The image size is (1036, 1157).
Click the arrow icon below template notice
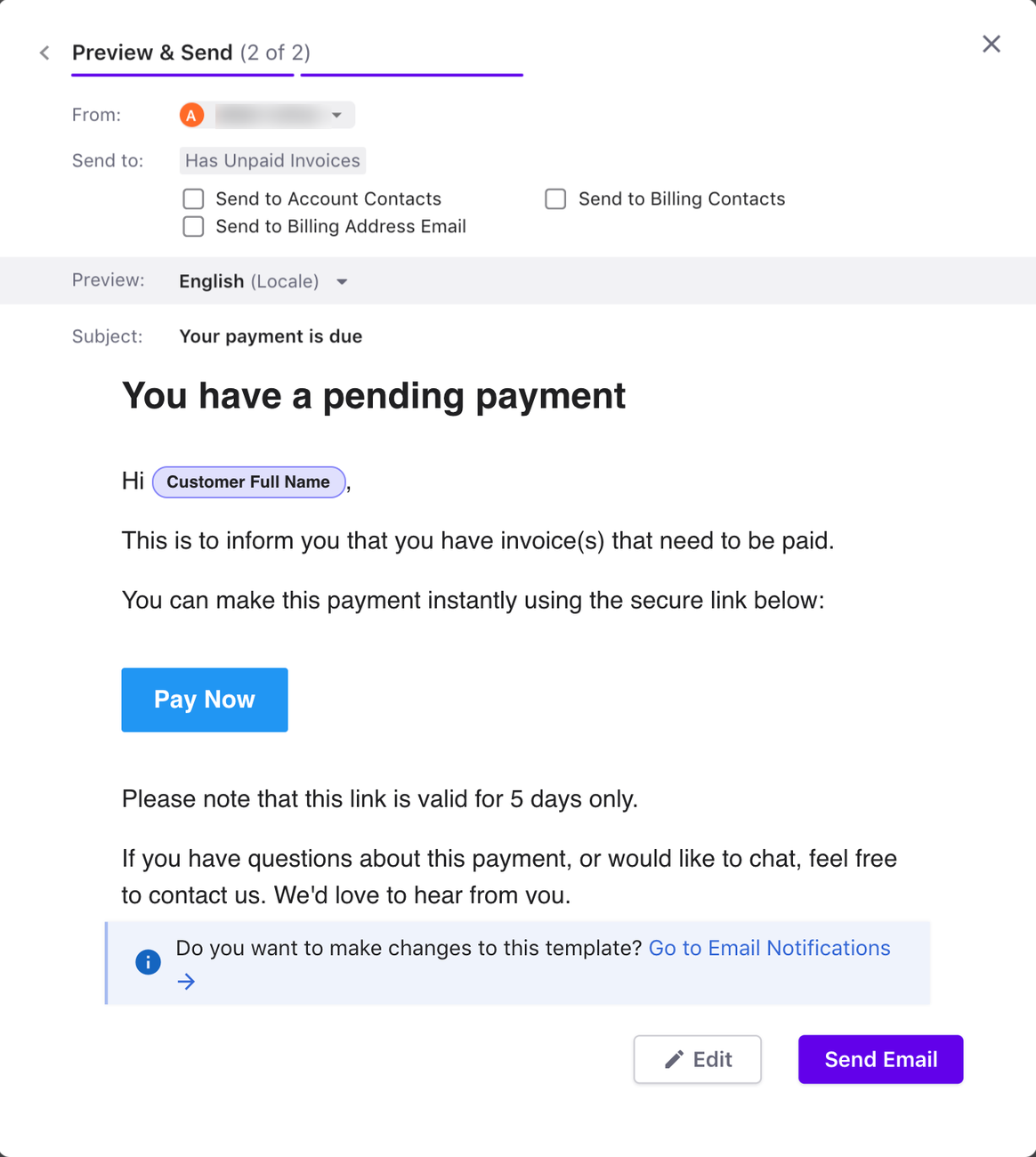(186, 982)
